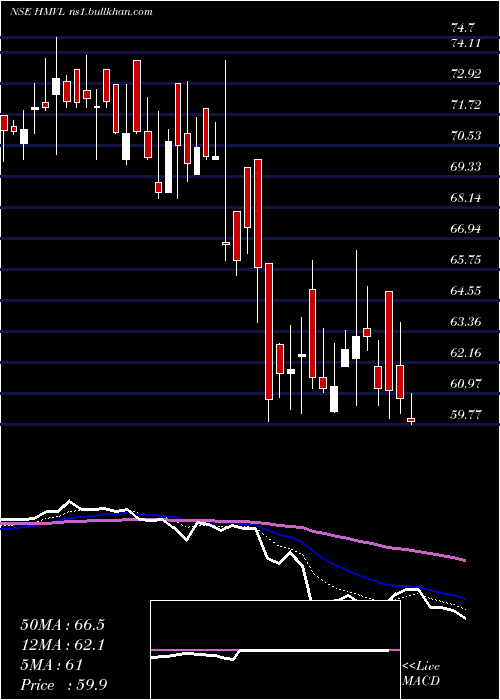Click the 66.94 price axis label
Image resolution: width=500 pixels, height=700 pixels.
click(x=466, y=229)
